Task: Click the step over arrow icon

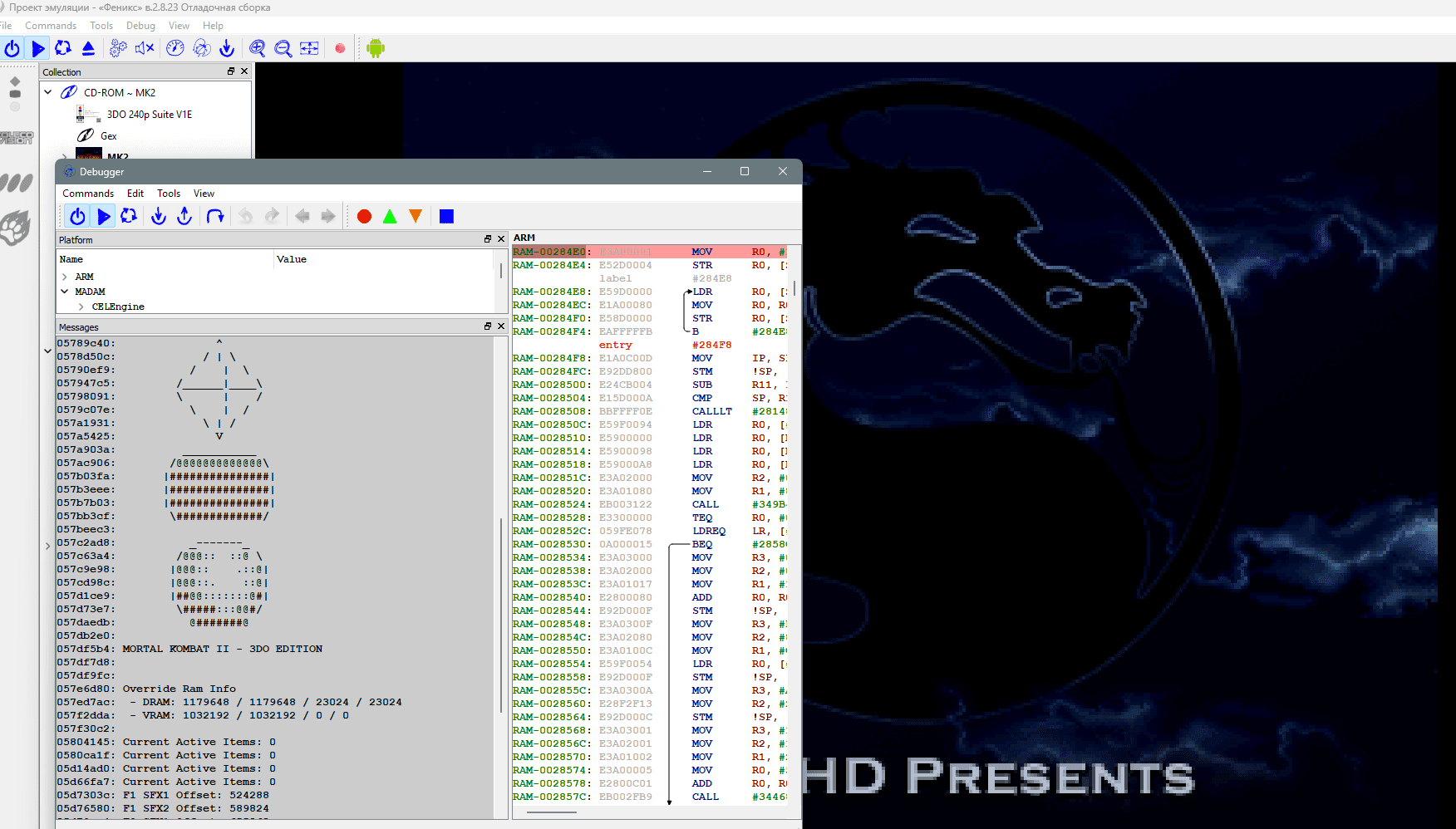Action: 215,216
